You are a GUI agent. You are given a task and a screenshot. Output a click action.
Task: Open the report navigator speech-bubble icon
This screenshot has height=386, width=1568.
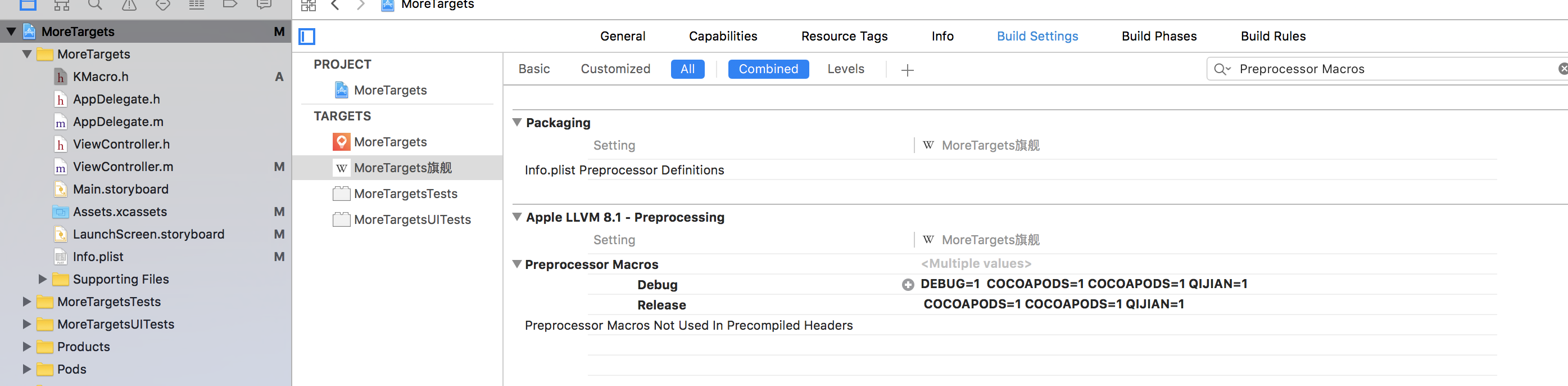[x=264, y=5]
